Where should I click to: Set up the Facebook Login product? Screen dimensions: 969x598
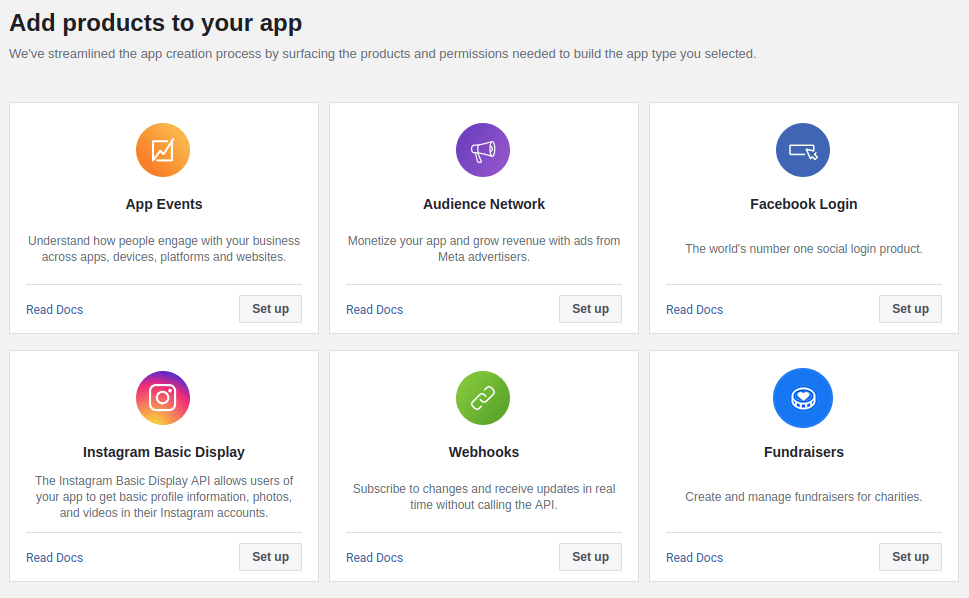pos(910,309)
